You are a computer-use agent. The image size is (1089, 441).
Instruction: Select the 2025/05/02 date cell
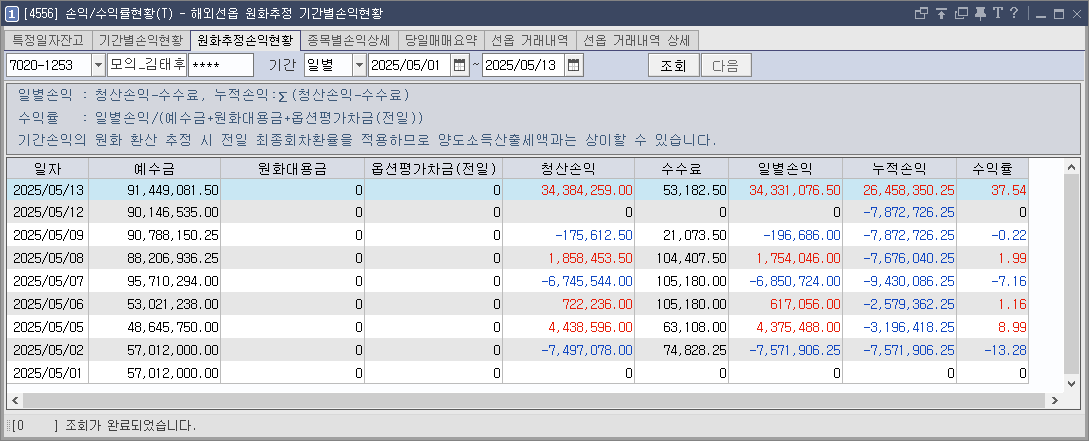click(48, 350)
